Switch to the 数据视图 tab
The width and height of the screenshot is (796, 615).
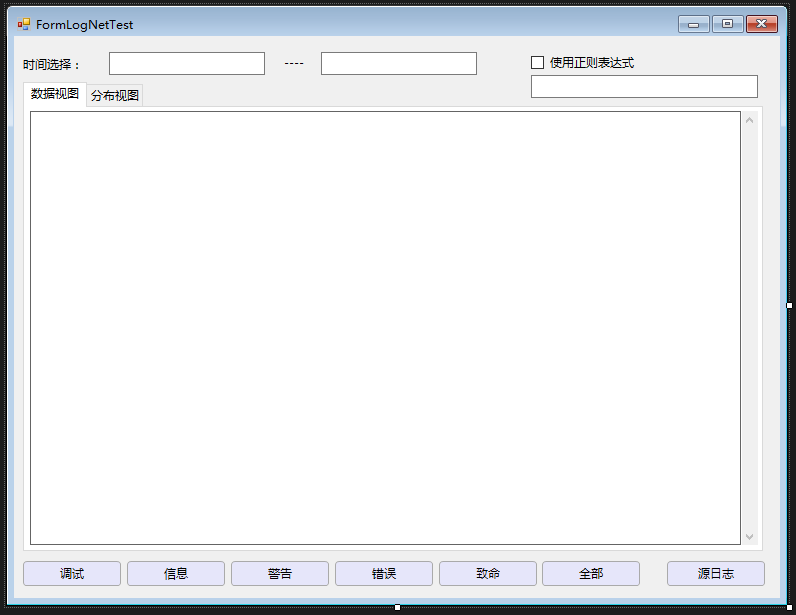(x=55, y=94)
